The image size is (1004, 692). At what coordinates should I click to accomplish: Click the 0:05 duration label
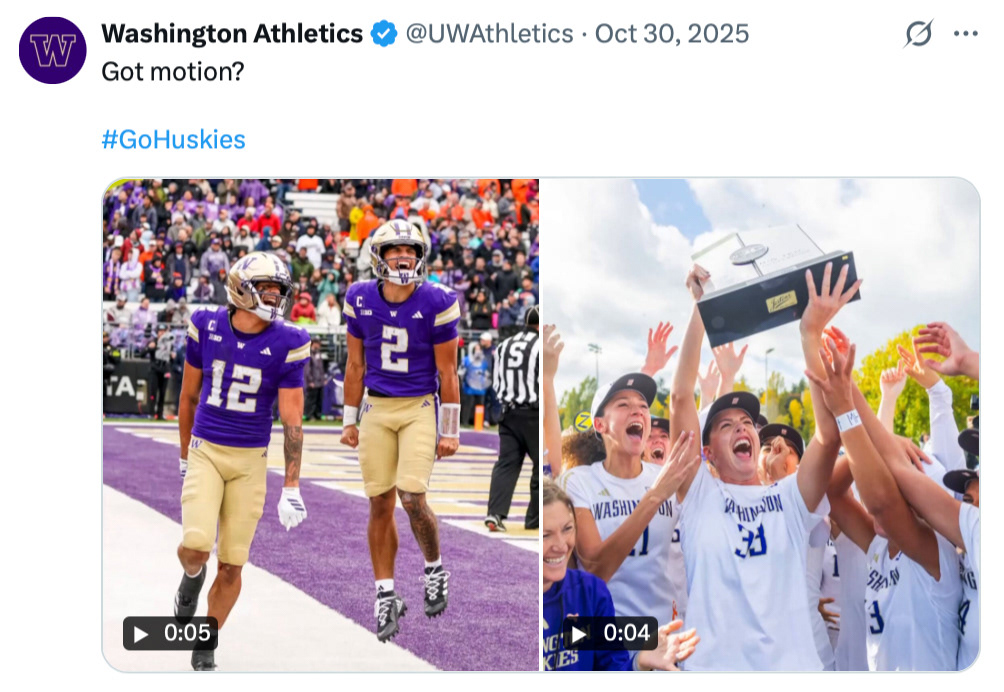(x=171, y=633)
